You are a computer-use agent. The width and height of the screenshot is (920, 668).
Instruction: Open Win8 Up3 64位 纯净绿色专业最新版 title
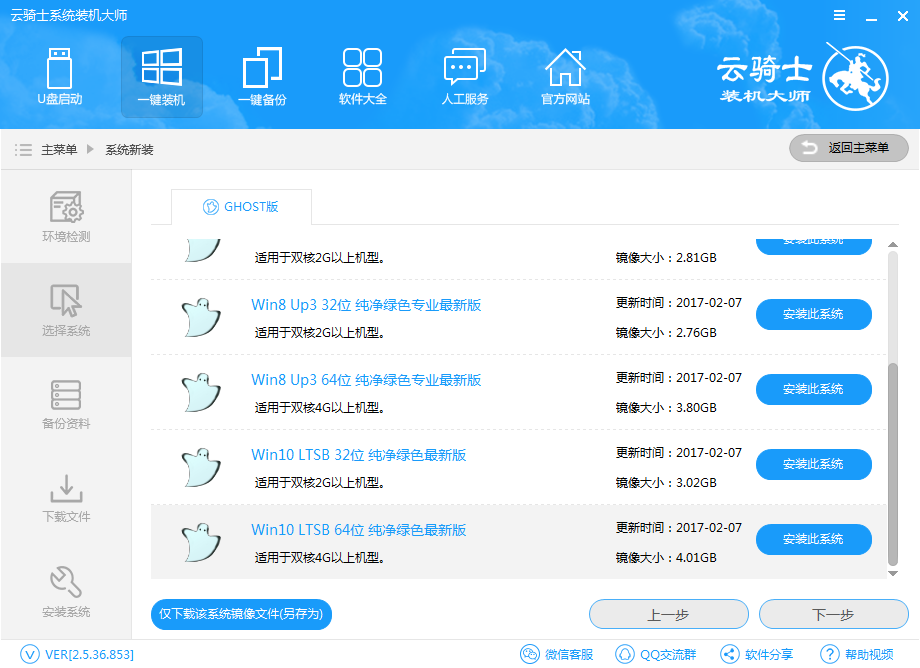[366, 380]
